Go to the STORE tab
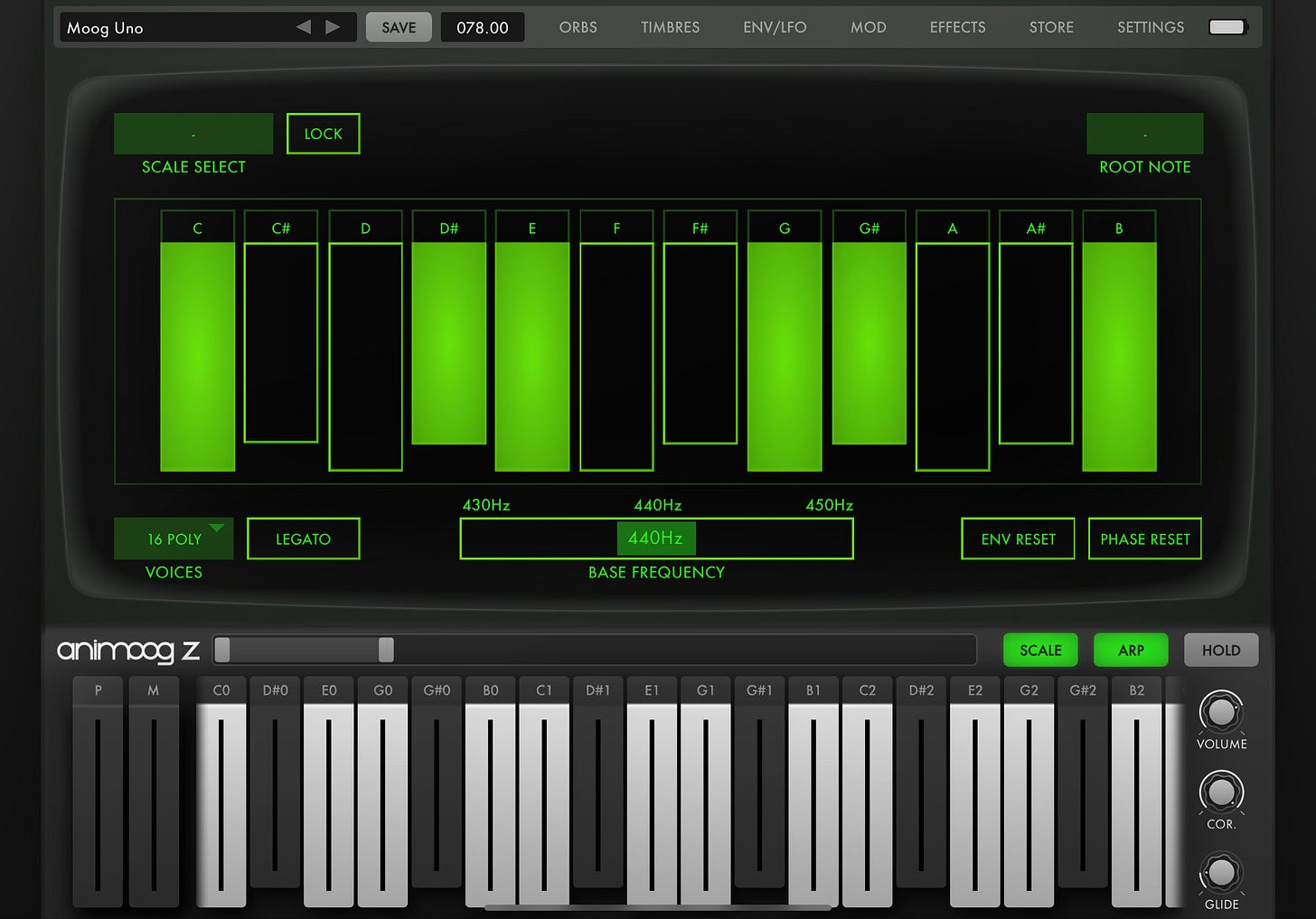This screenshot has height=919, width=1316. tap(1052, 27)
